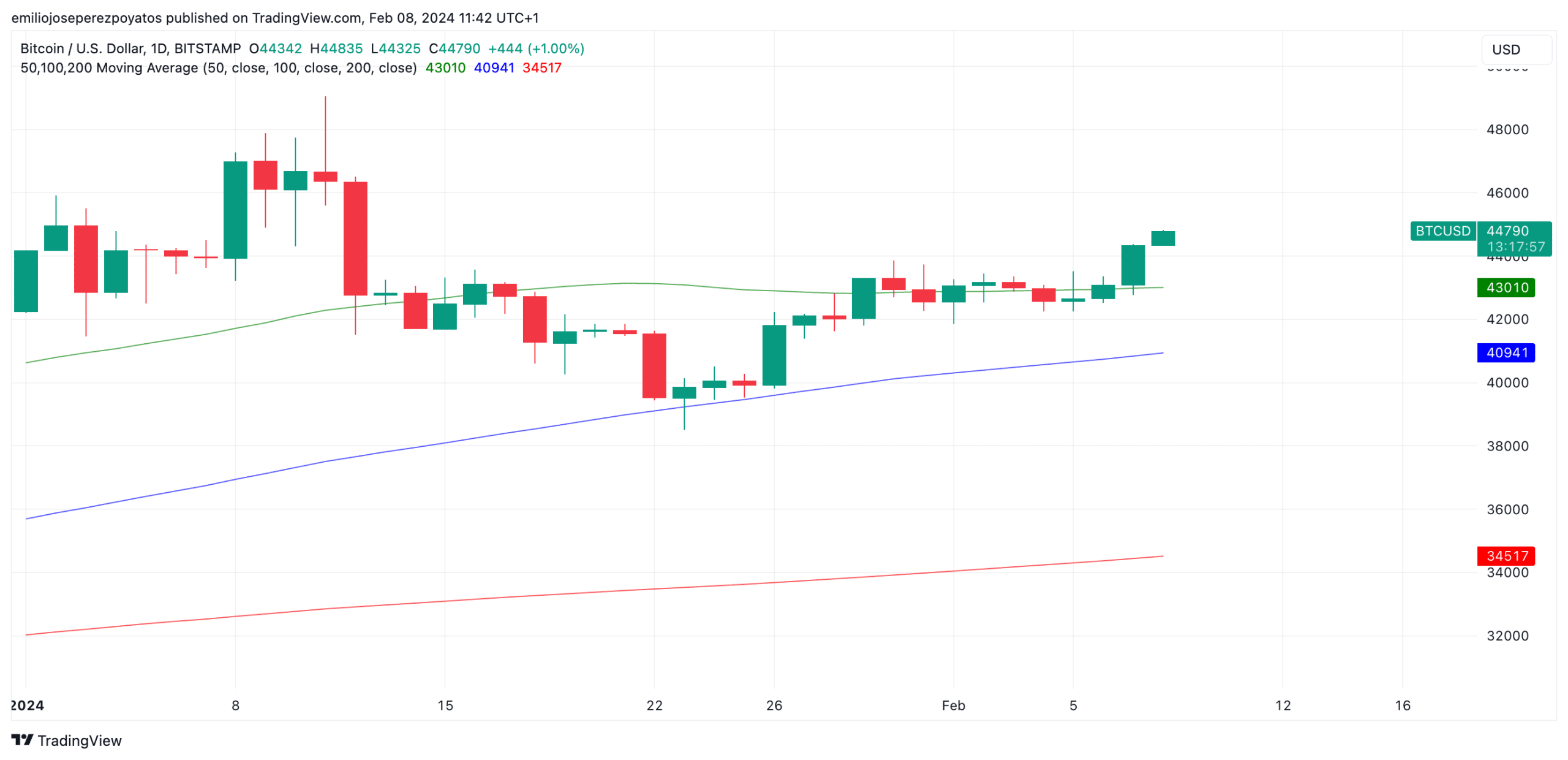Click the latest green candle on chart
Viewport: 1568px width, 760px height.
click(1163, 238)
